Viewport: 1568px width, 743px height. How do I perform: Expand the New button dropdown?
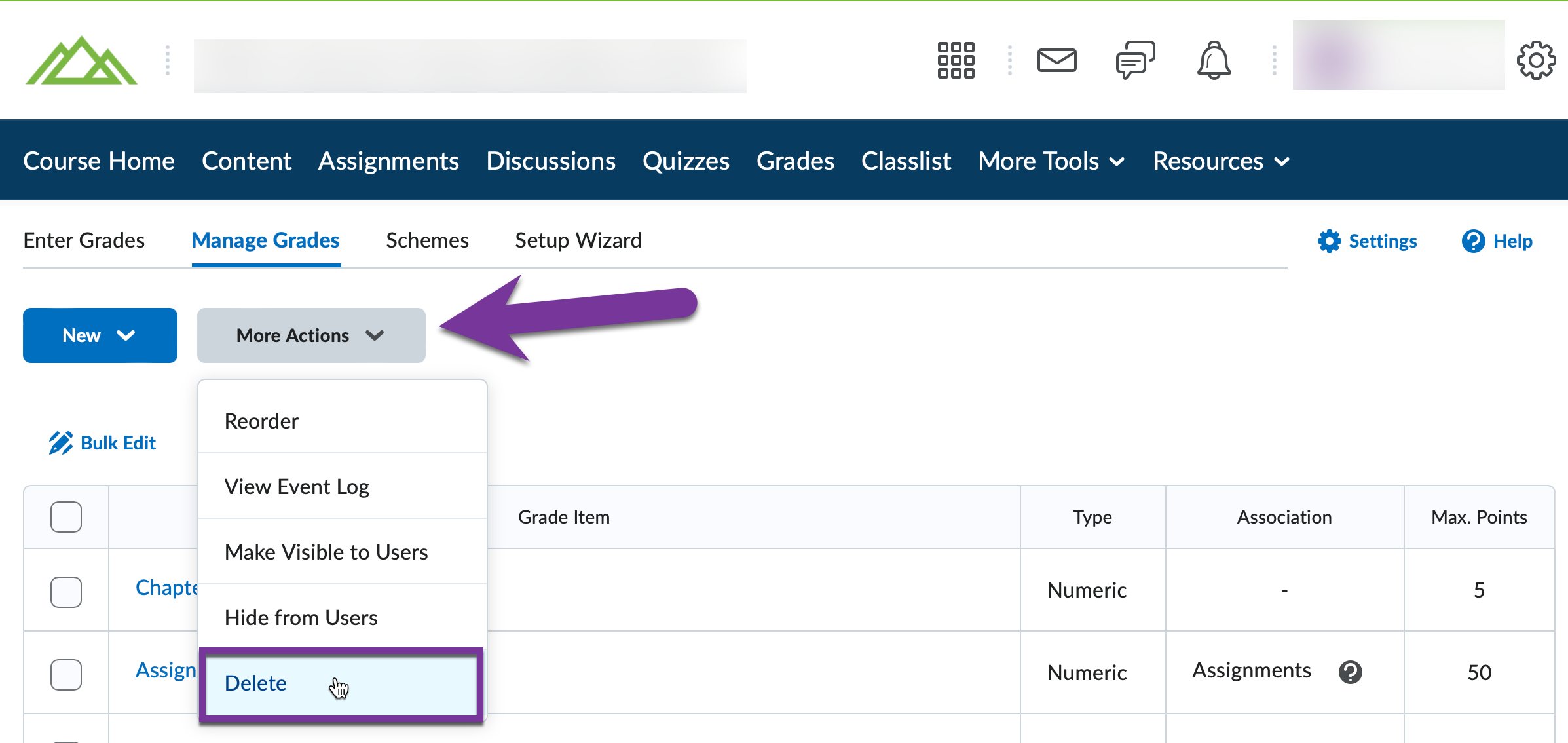pyautogui.click(x=100, y=335)
